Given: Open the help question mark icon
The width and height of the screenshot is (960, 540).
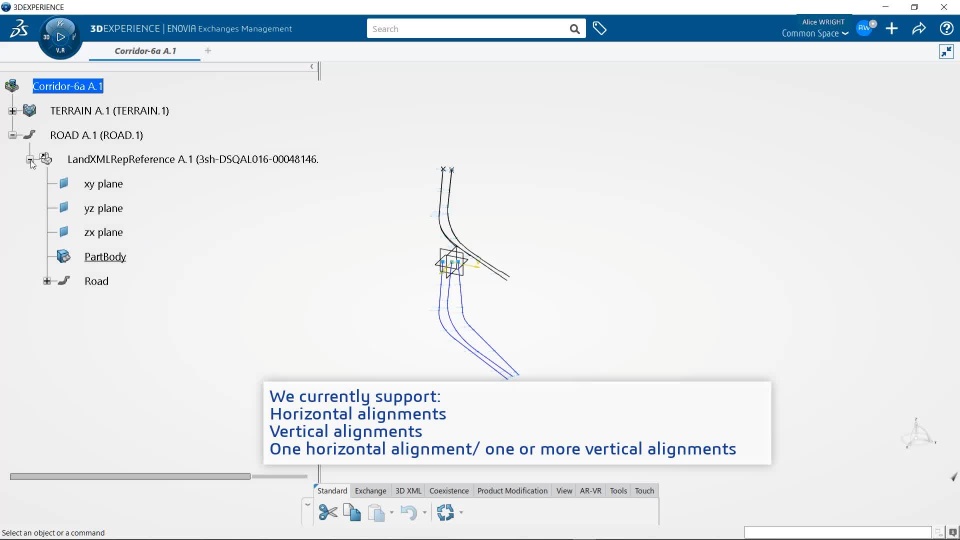Looking at the screenshot, I should 946,28.
